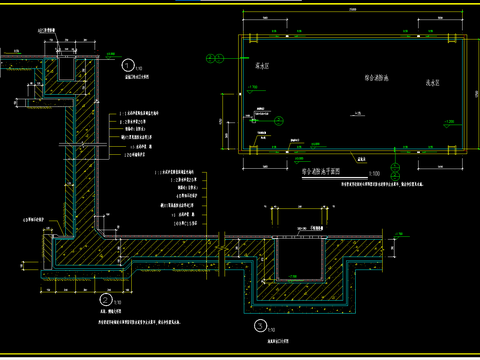Click the stacked green section marker below plan

[x=395, y=171]
